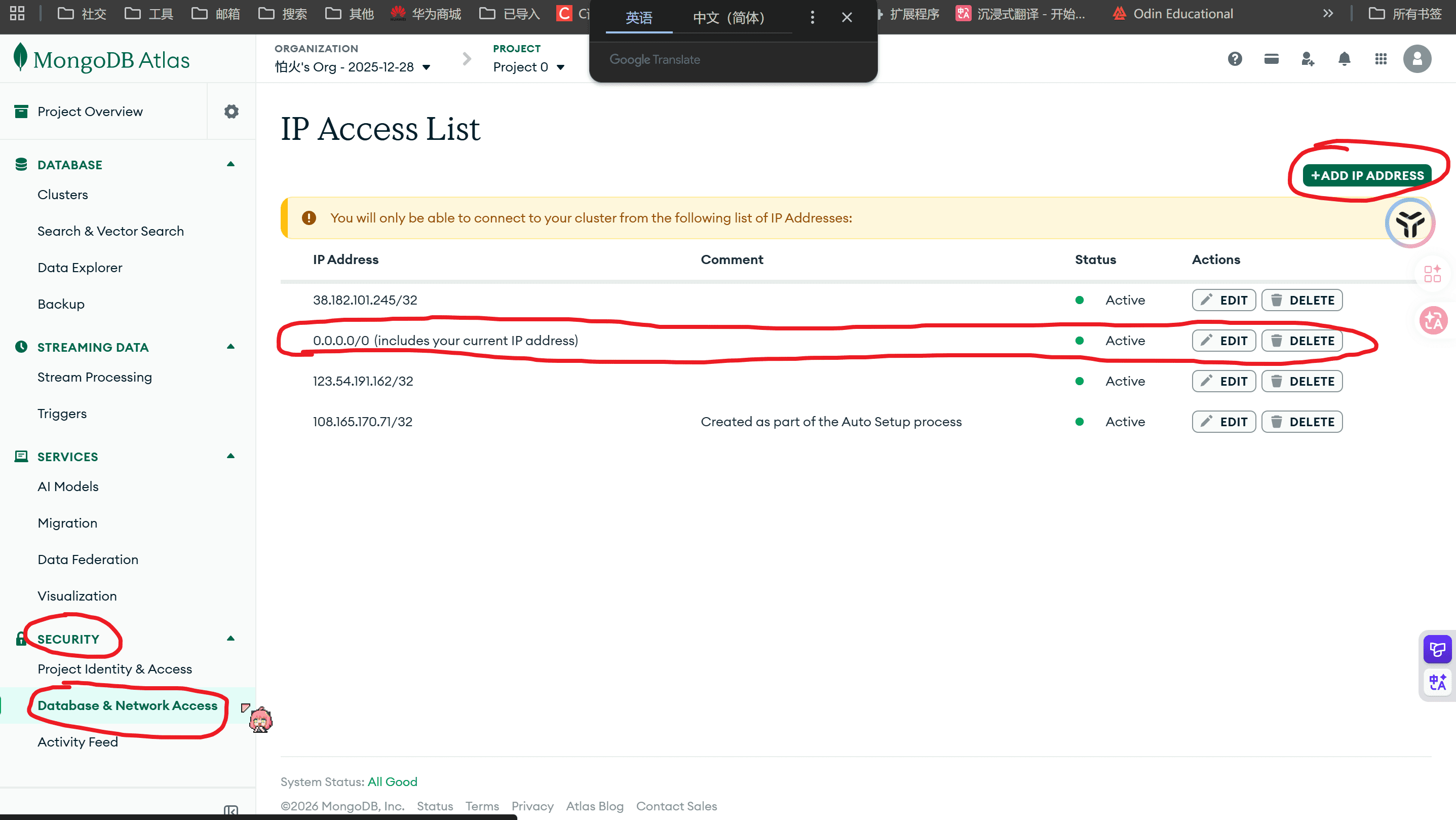Show more bookmarks chevron

point(1328,14)
